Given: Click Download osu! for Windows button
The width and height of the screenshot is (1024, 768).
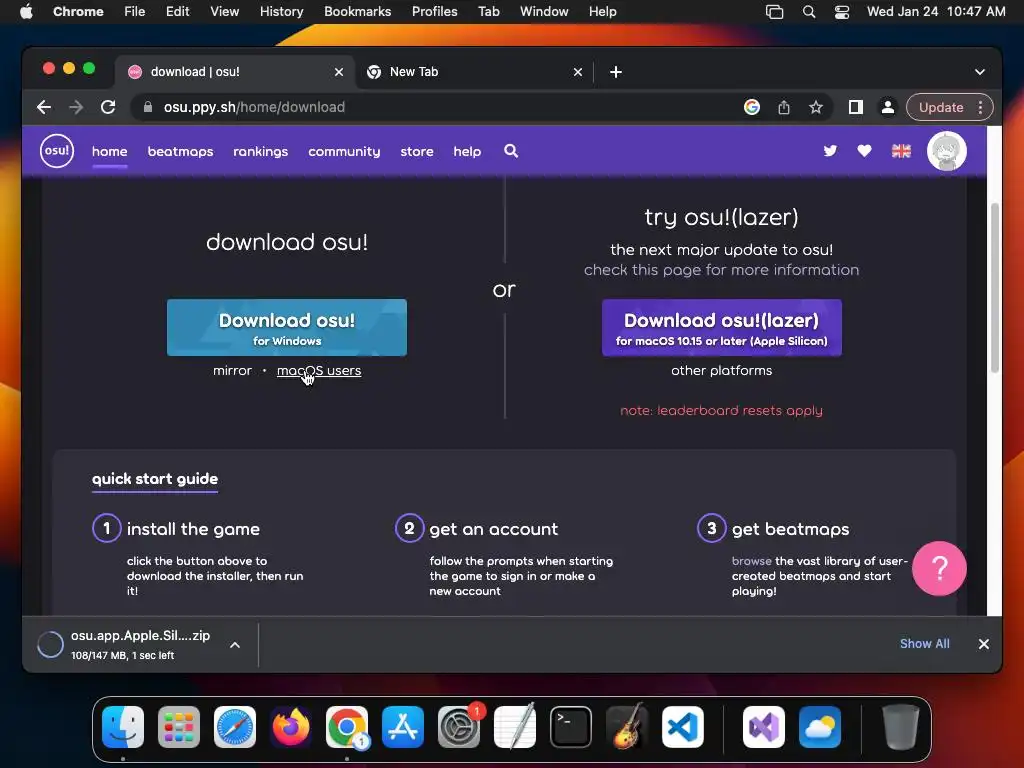Looking at the screenshot, I should [287, 328].
